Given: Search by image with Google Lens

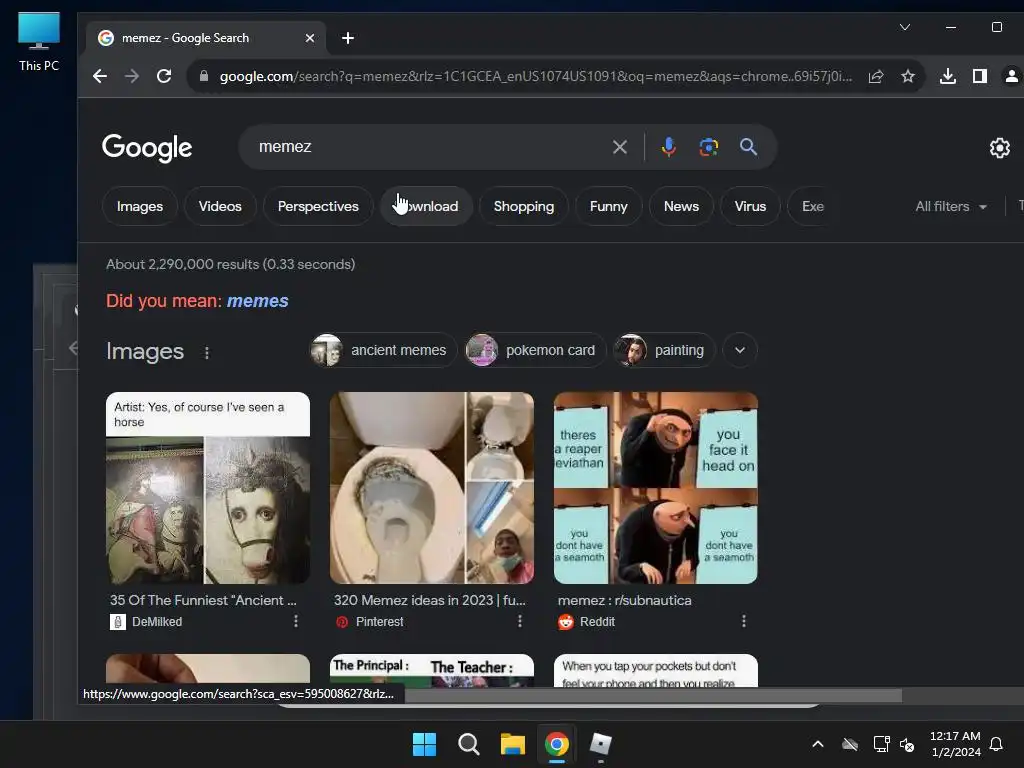Looking at the screenshot, I should [709, 147].
